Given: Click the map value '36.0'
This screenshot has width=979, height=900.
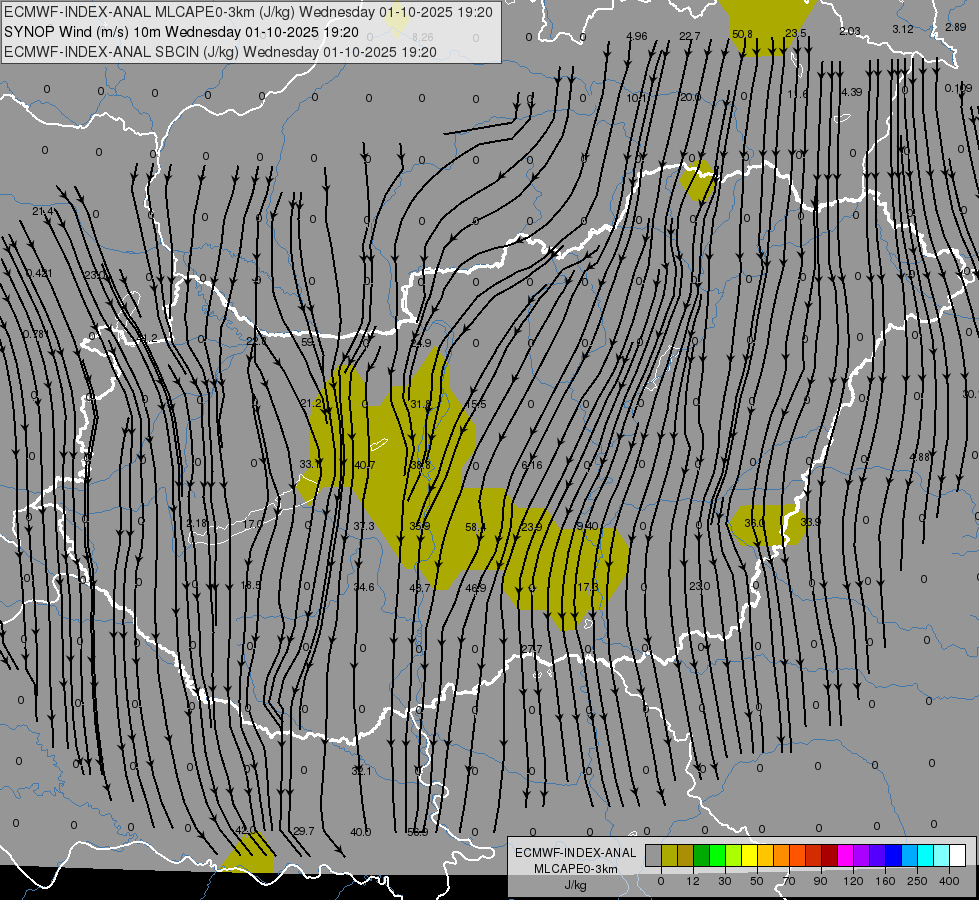Looking at the screenshot, I should click(x=755, y=523).
